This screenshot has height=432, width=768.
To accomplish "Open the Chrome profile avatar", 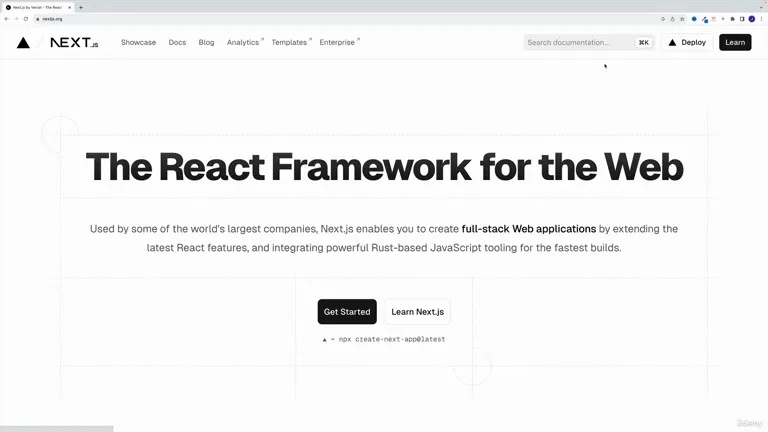I will tap(752, 19).
